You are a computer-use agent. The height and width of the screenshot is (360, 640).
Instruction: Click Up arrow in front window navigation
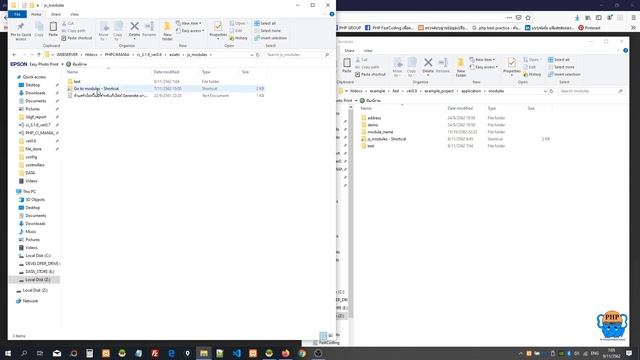click(39, 55)
